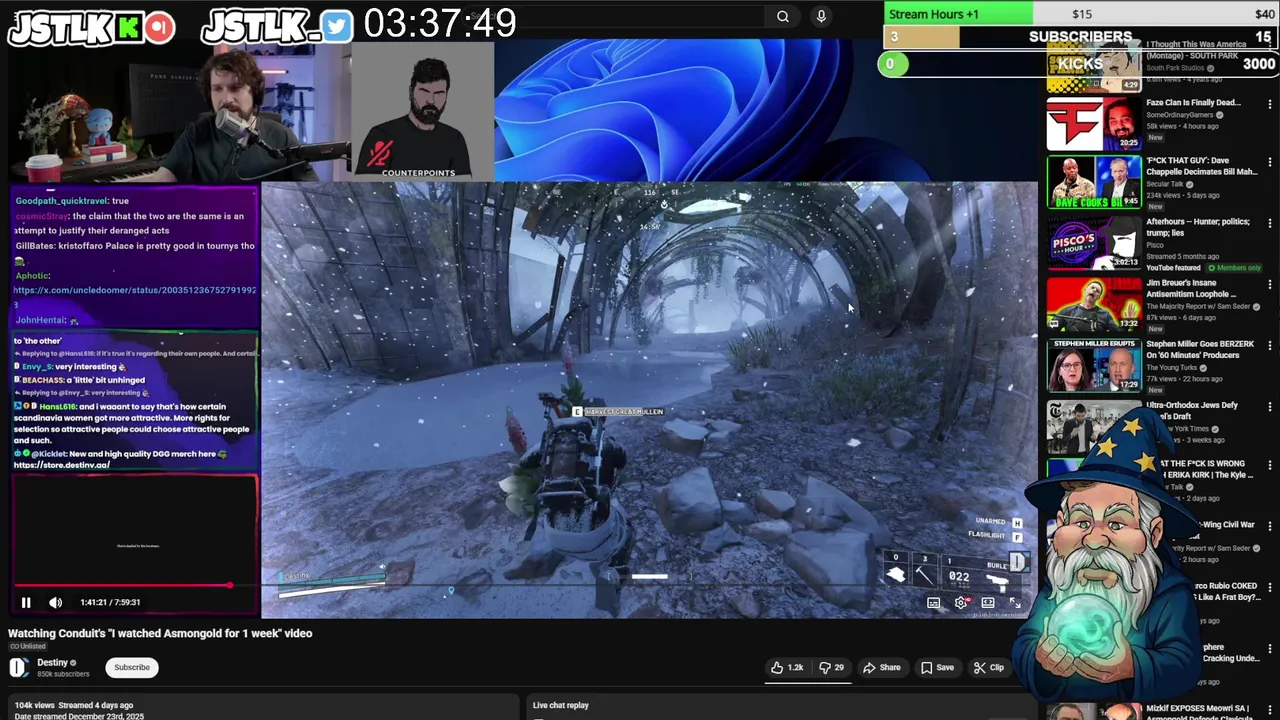Open the x.com uncledoomer link in chat
1280x720 pixels.
[135, 290]
